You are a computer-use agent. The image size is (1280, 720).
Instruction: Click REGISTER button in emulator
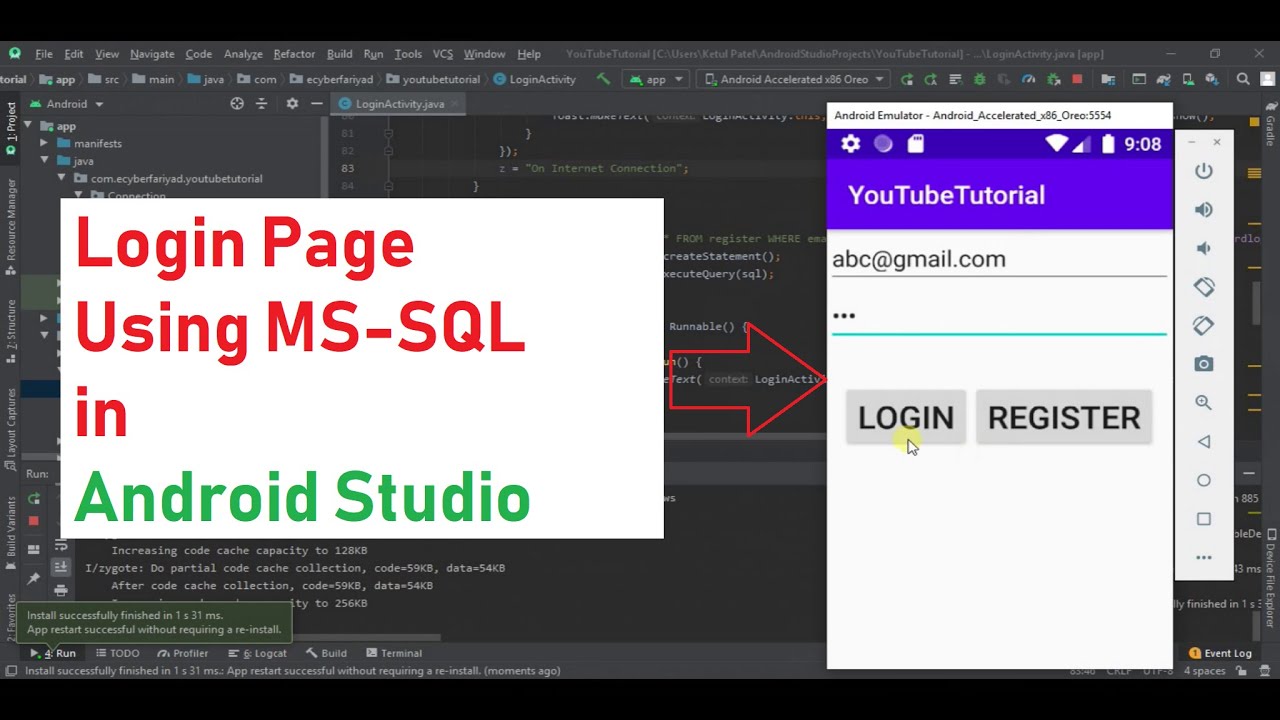pos(1064,417)
